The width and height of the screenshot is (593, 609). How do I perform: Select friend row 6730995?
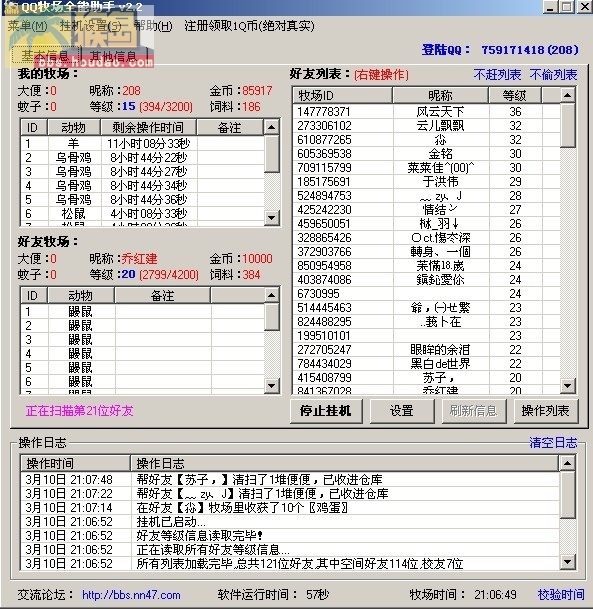point(426,294)
